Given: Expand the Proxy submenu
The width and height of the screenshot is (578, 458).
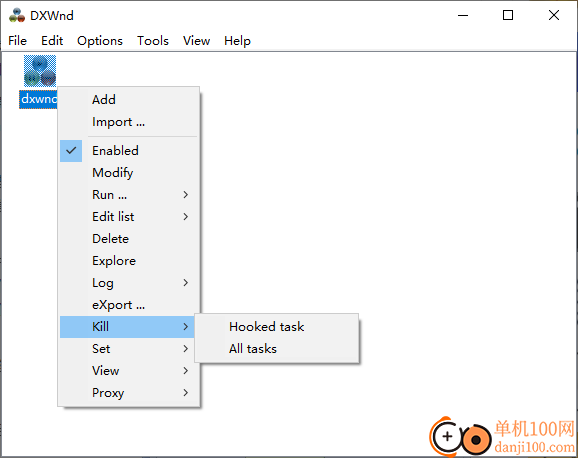Looking at the screenshot, I should (x=129, y=393).
